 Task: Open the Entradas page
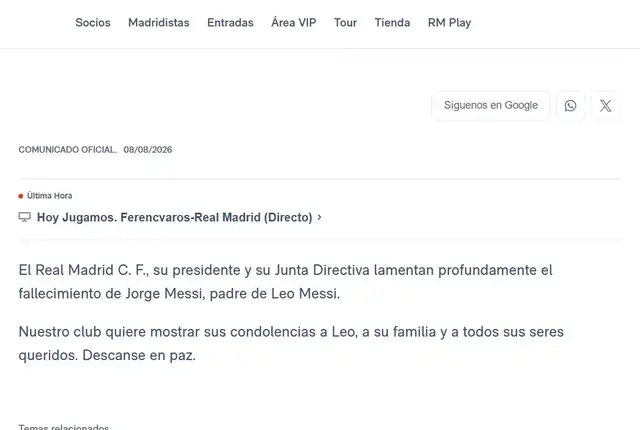click(230, 22)
